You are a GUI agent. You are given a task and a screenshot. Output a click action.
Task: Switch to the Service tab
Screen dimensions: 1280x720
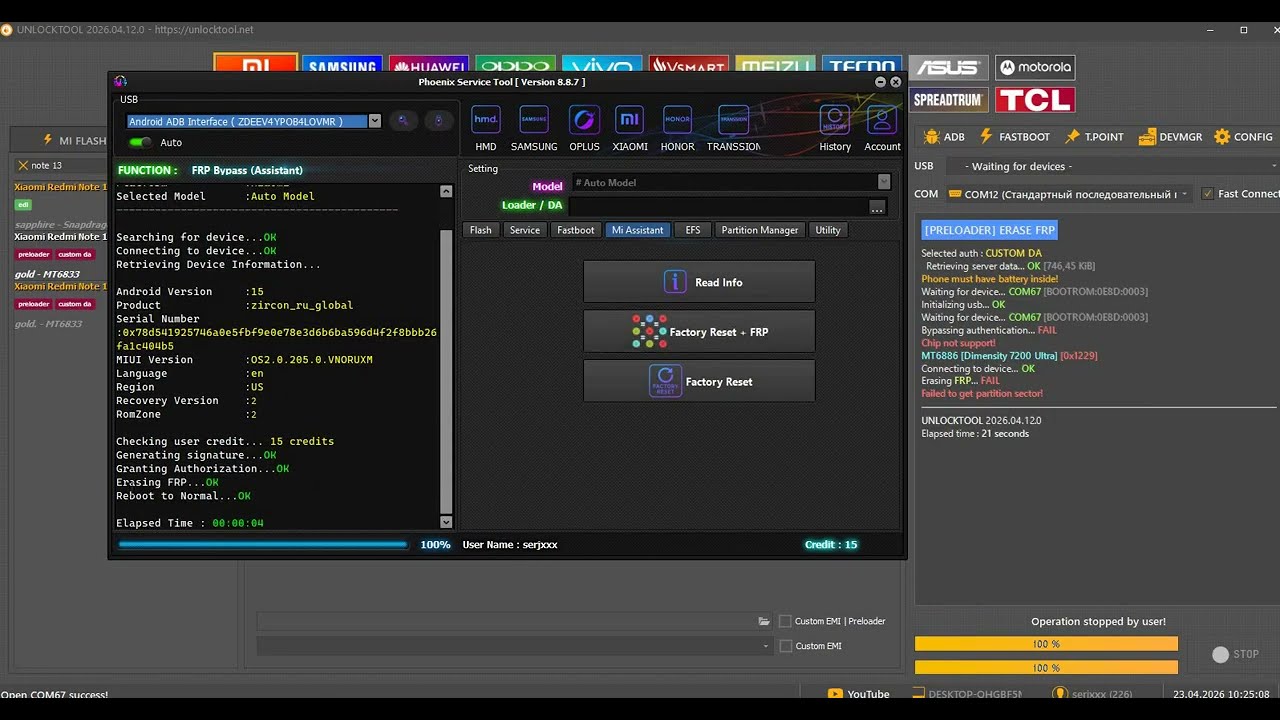click(524, 230)
